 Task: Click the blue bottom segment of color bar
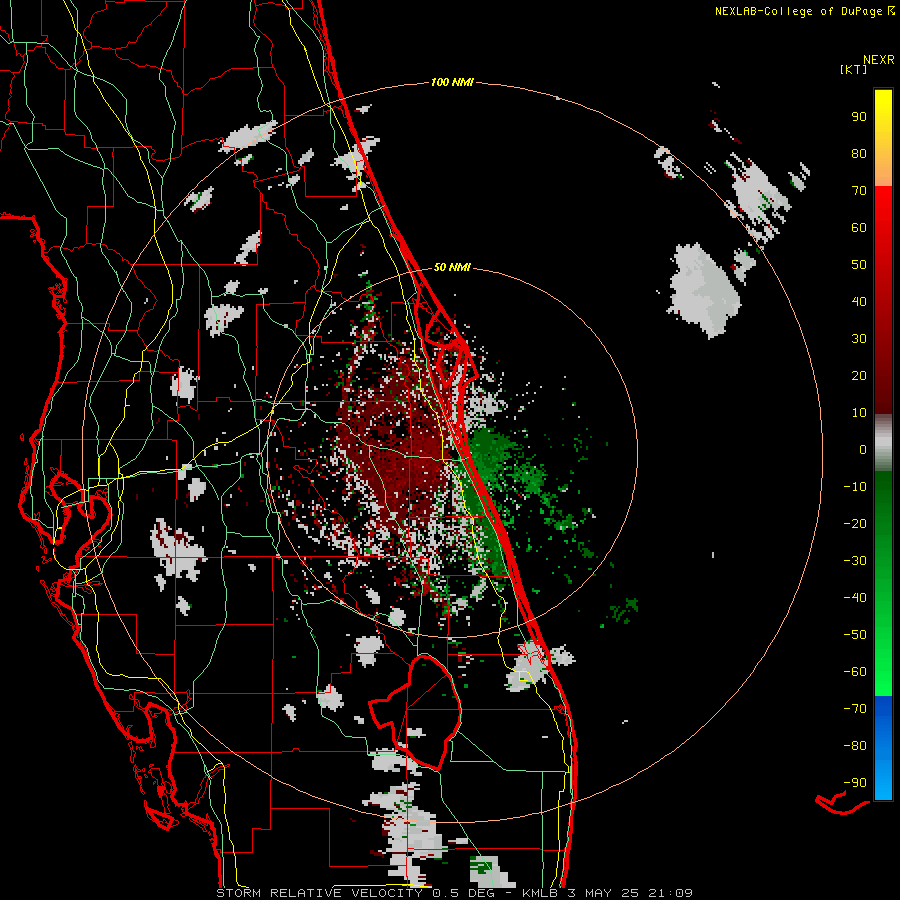883,747
